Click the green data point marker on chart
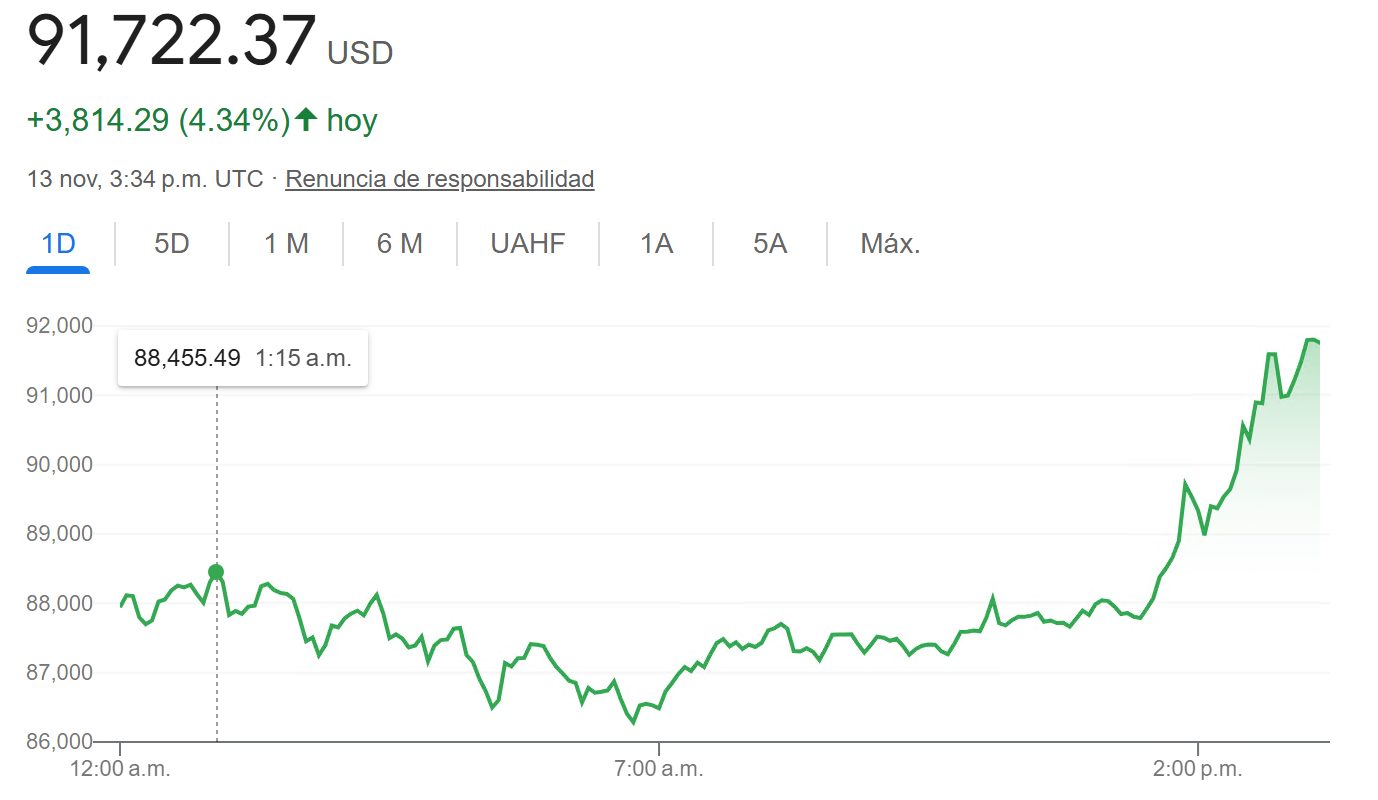Viewport: 1378px width, 800px height. 216,572
